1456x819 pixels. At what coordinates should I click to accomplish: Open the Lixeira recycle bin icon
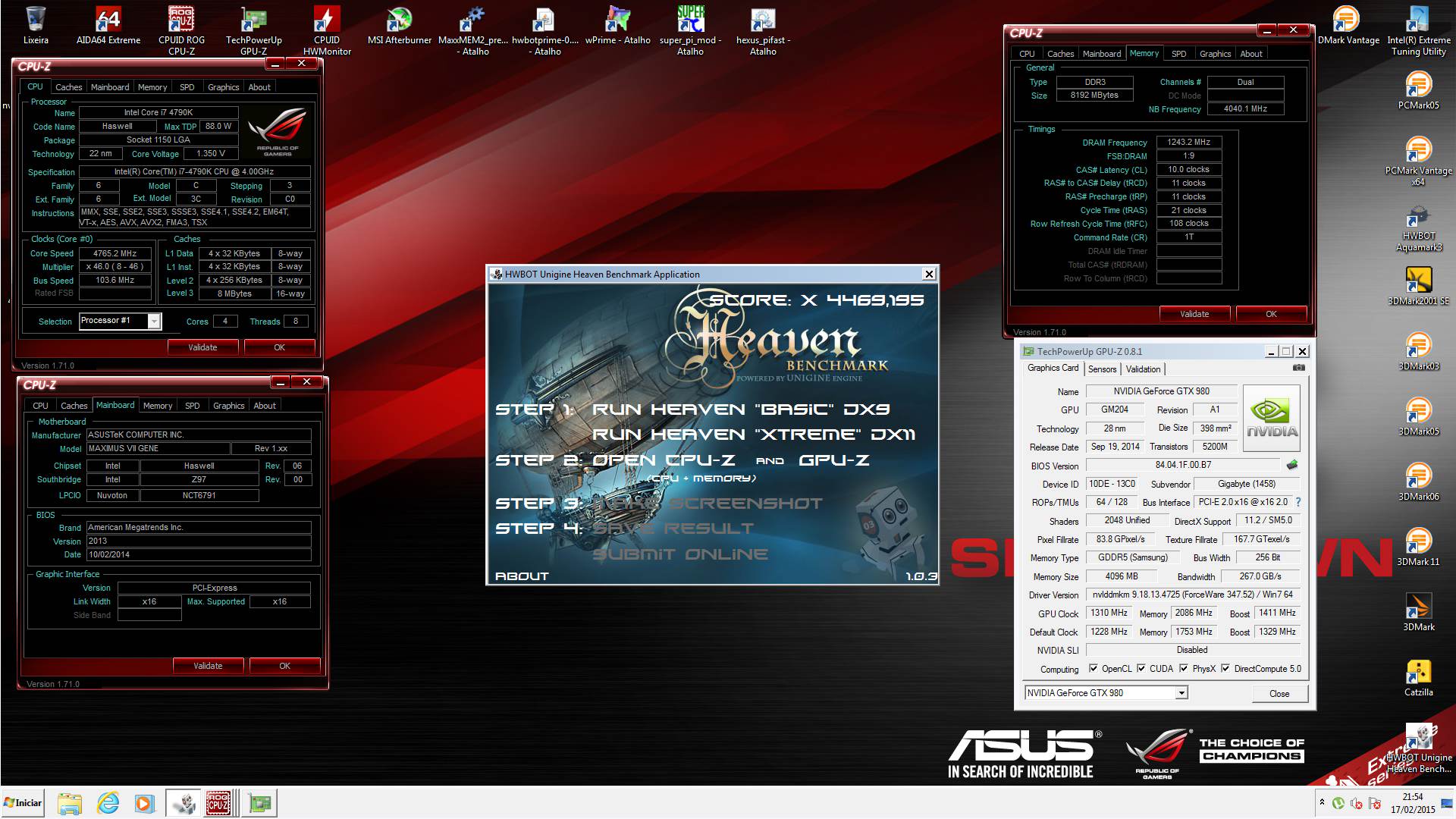tap(36, 26)
